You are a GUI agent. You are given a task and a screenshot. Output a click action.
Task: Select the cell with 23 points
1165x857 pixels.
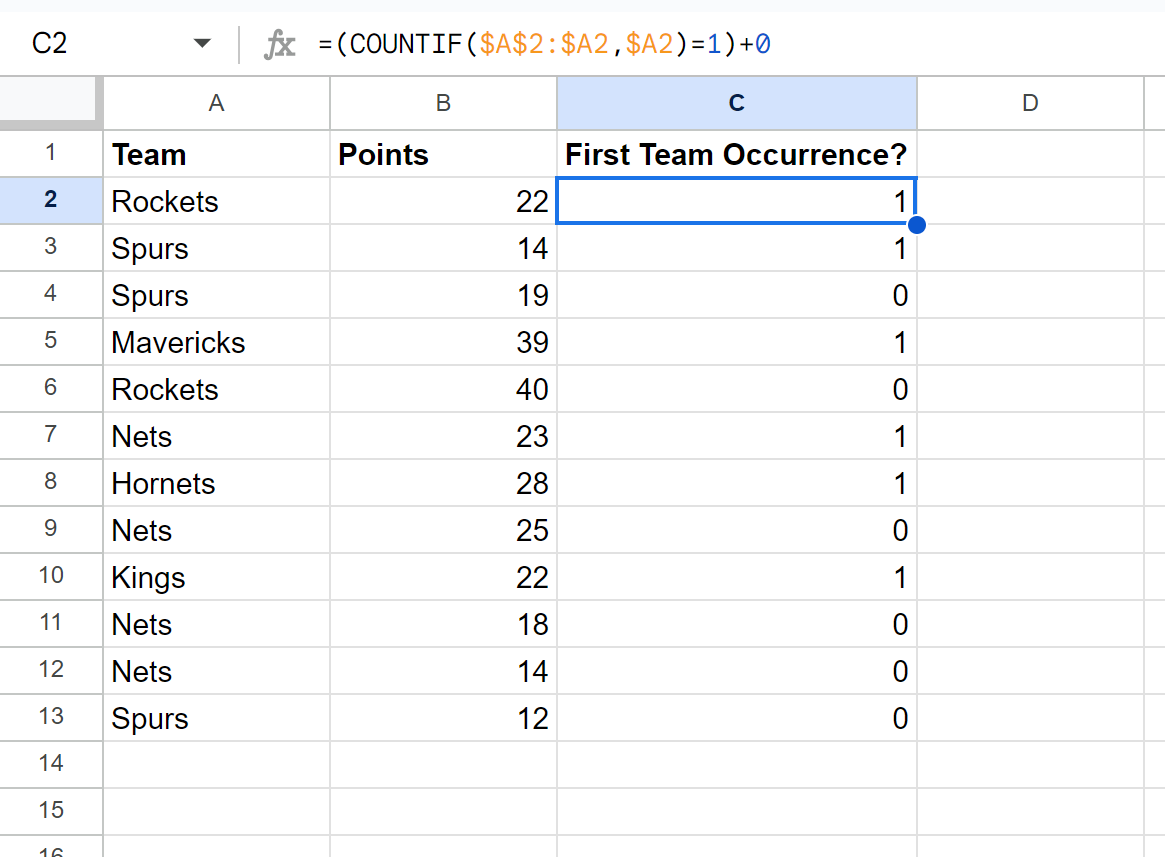coord(443,436)
